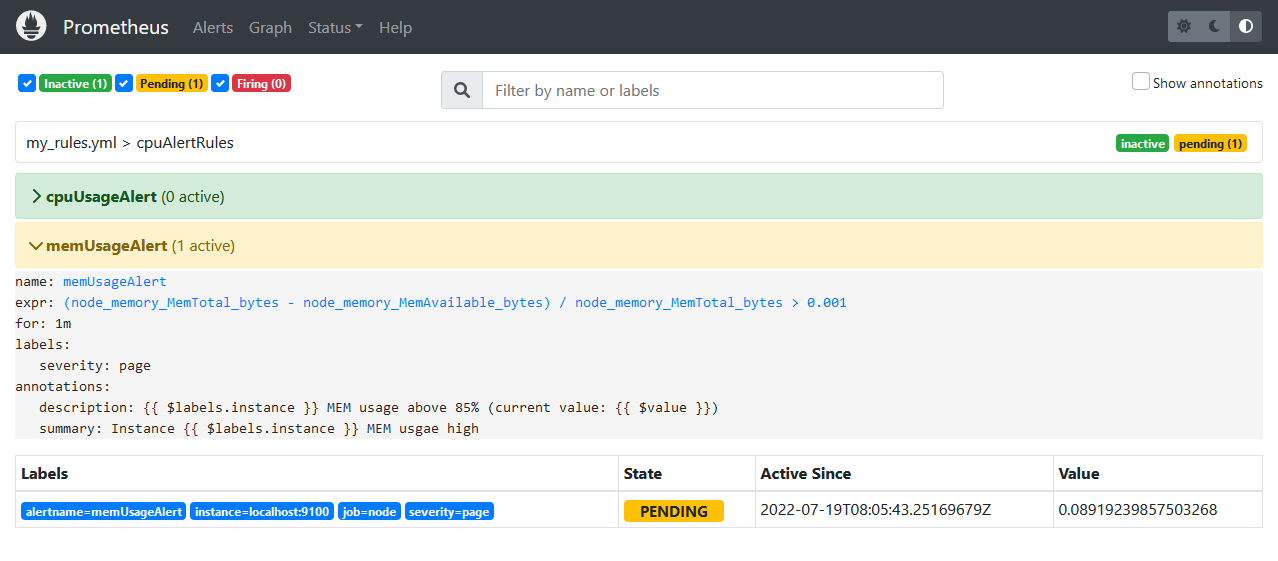
Task: Click the alertname=memUsageAlert label badge
Action: [104, 511]
